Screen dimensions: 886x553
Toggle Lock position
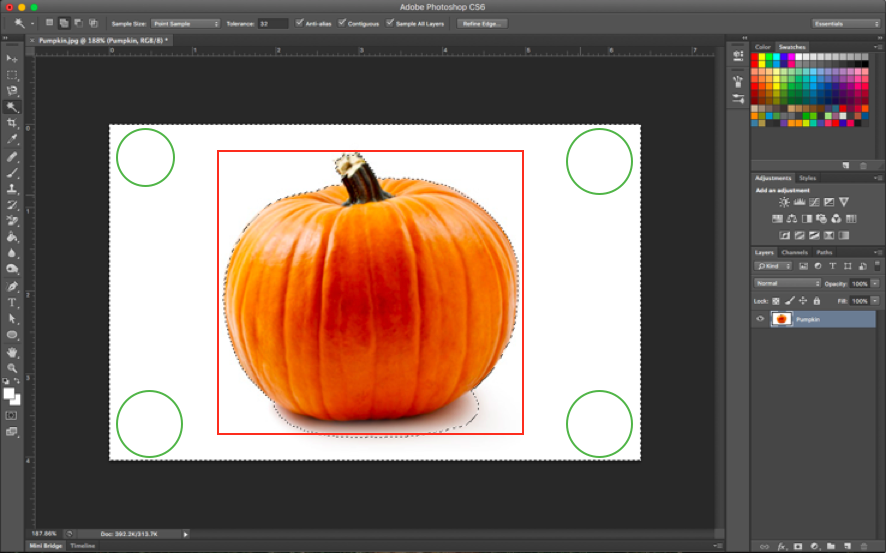pos(803,301)
